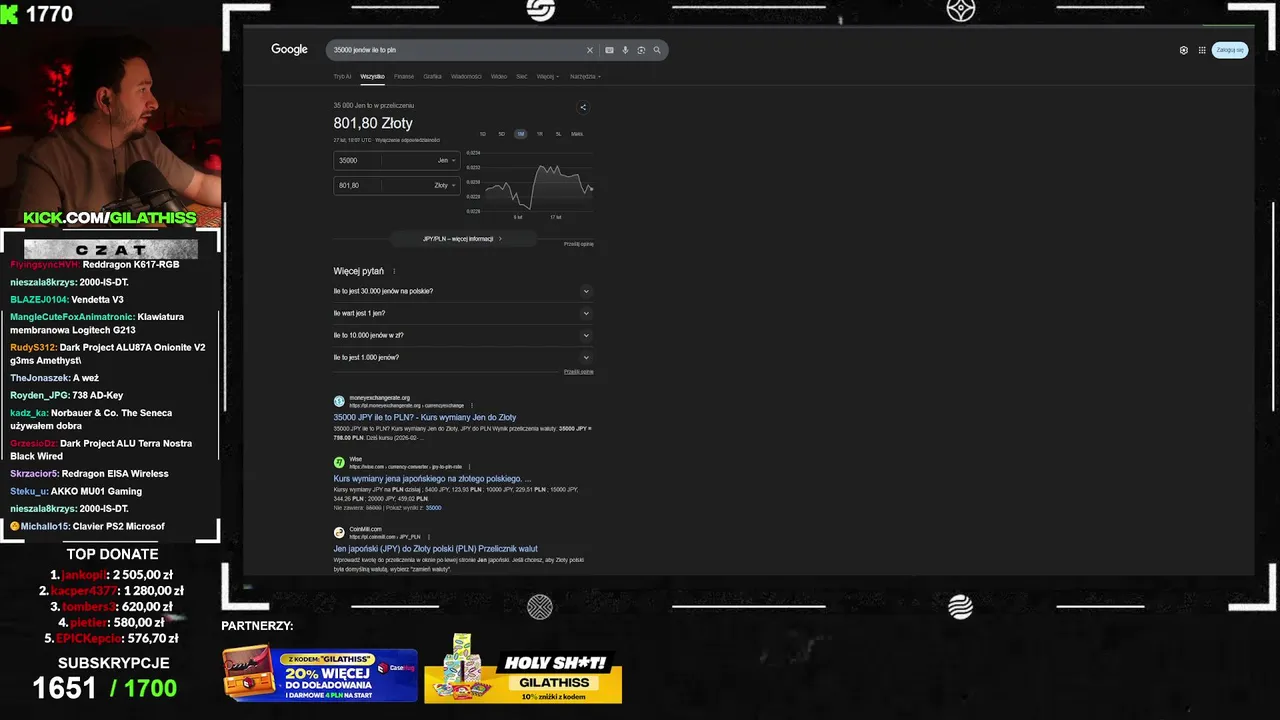This screenshot has width=1280, height=720.
Task: Open more options for CoinMill.com result
Action: tap(428, 537)
